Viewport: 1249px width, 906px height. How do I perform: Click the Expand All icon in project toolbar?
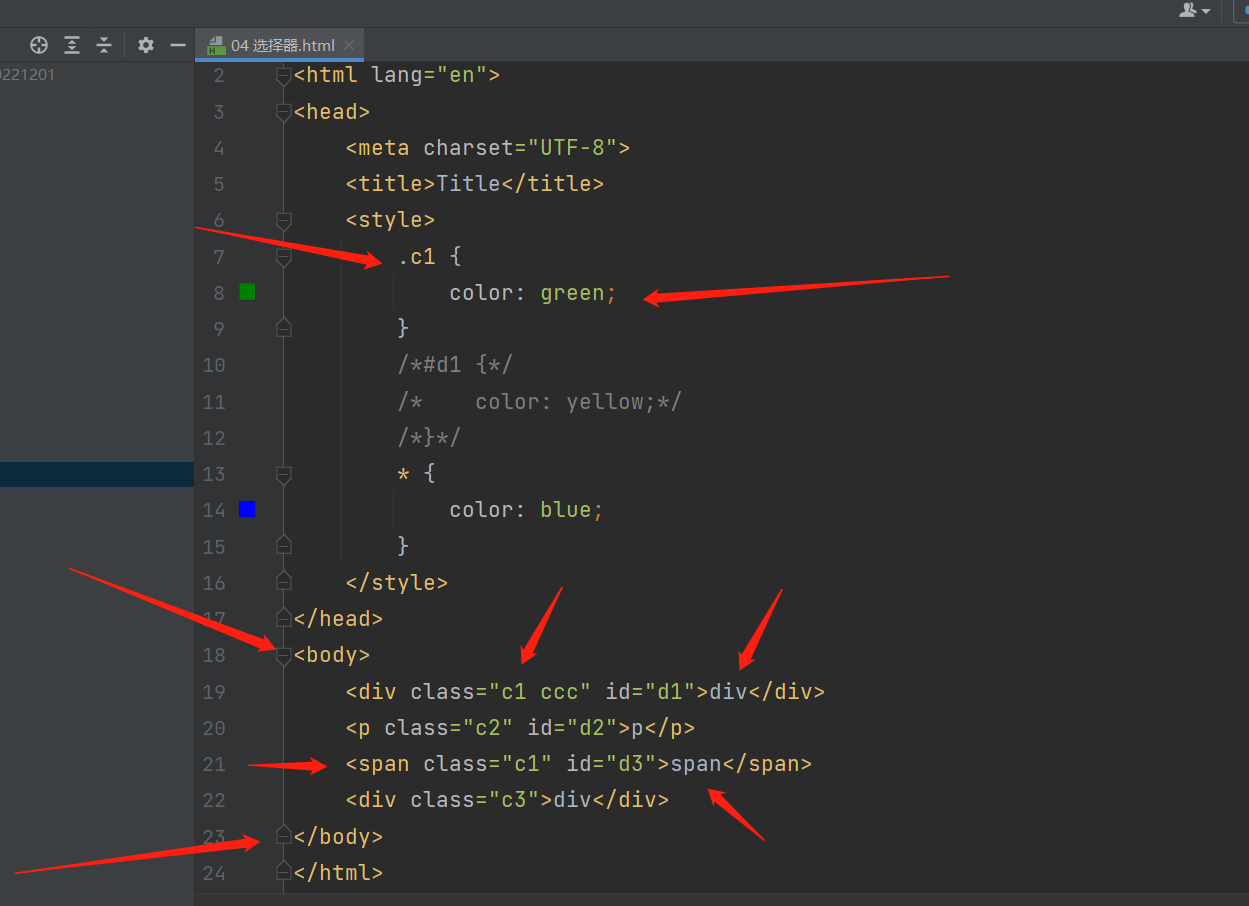click(72, 45)
